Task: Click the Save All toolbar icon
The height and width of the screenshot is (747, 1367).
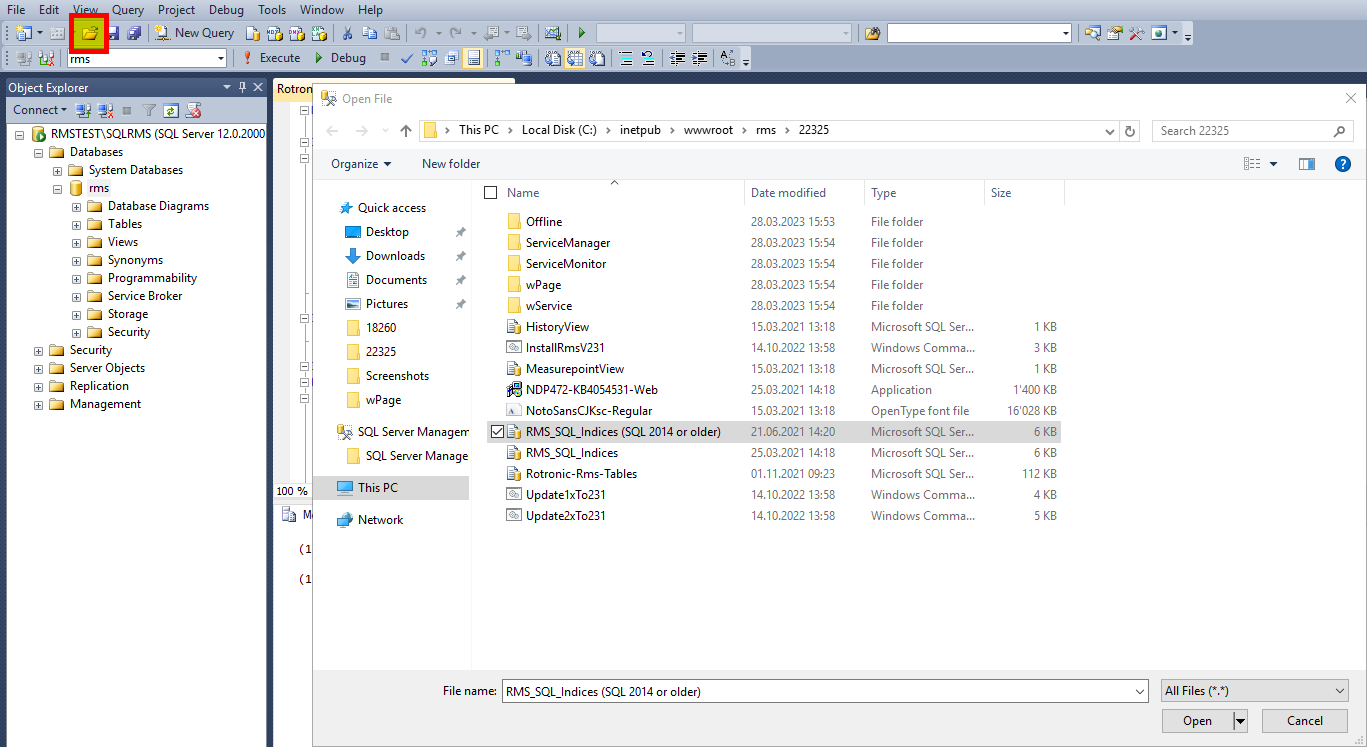Action: coord(133,33)
